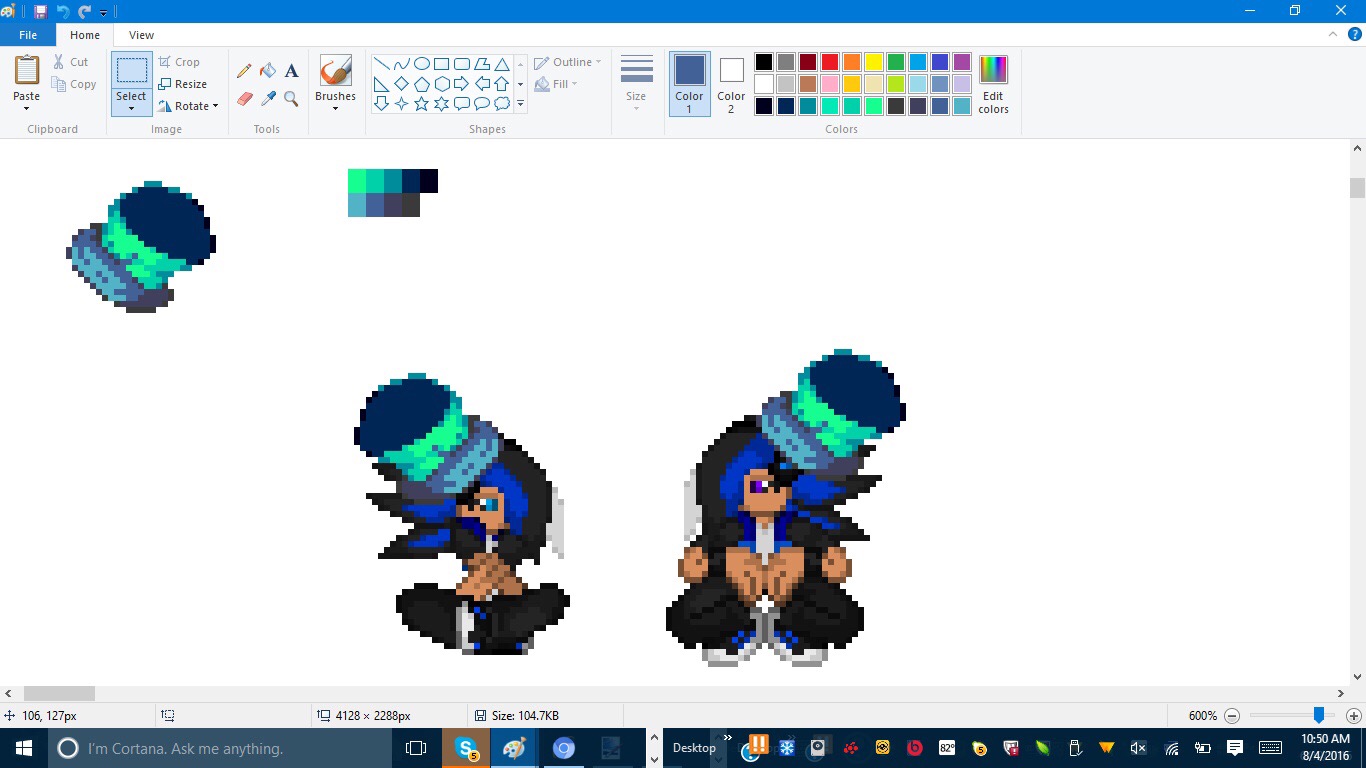Choose the Cloud callout shape
The image size is (1366, 768).
tap(501, 104)
